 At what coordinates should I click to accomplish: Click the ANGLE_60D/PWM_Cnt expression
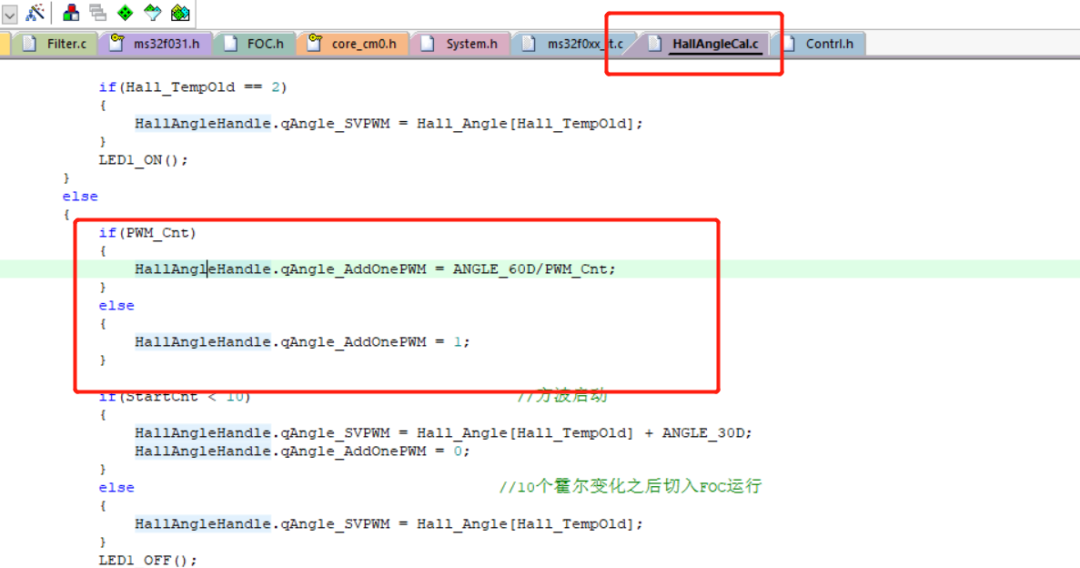(x=530, y=269)
